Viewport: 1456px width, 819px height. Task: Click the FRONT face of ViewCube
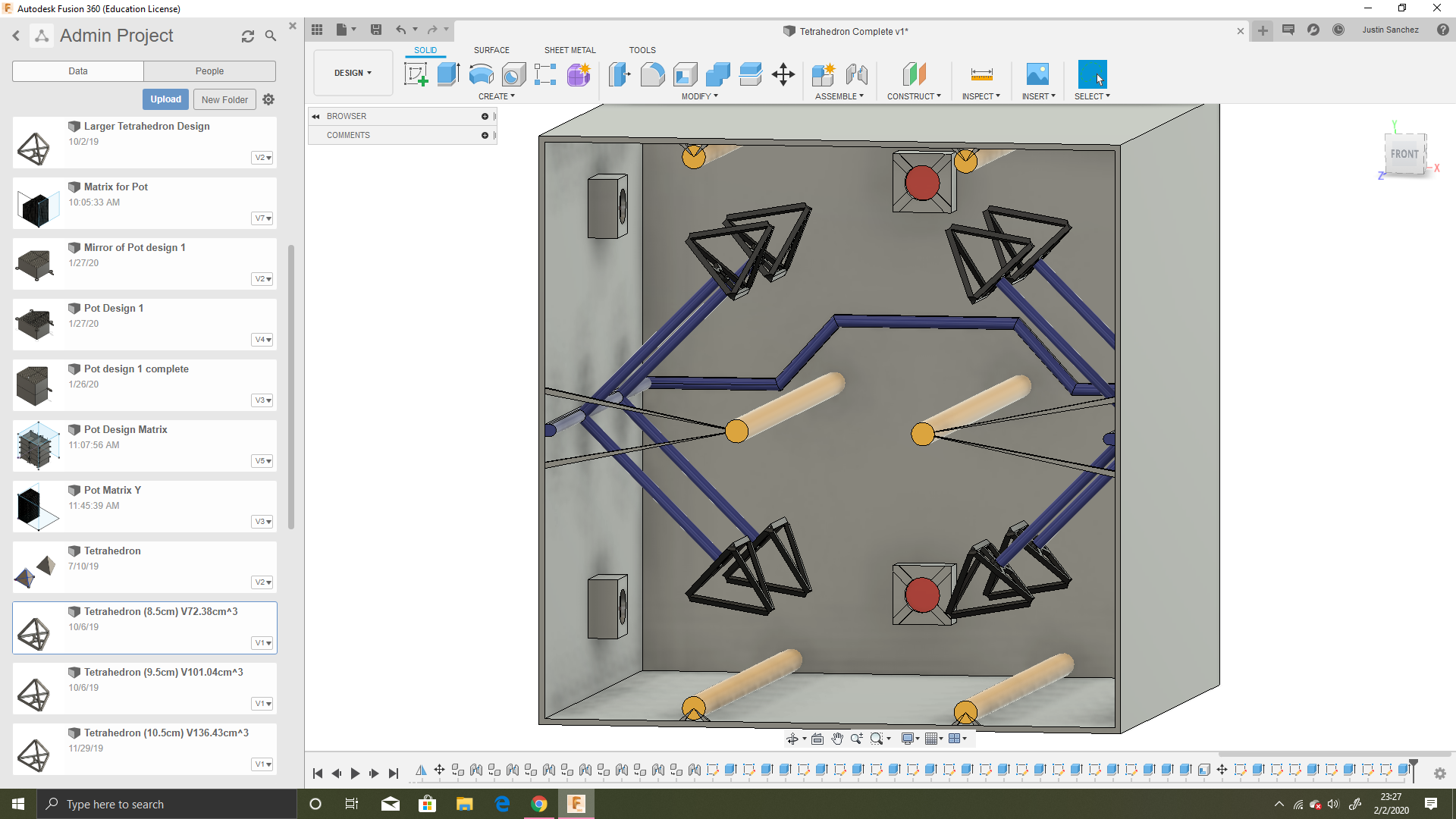(1404, 154)
